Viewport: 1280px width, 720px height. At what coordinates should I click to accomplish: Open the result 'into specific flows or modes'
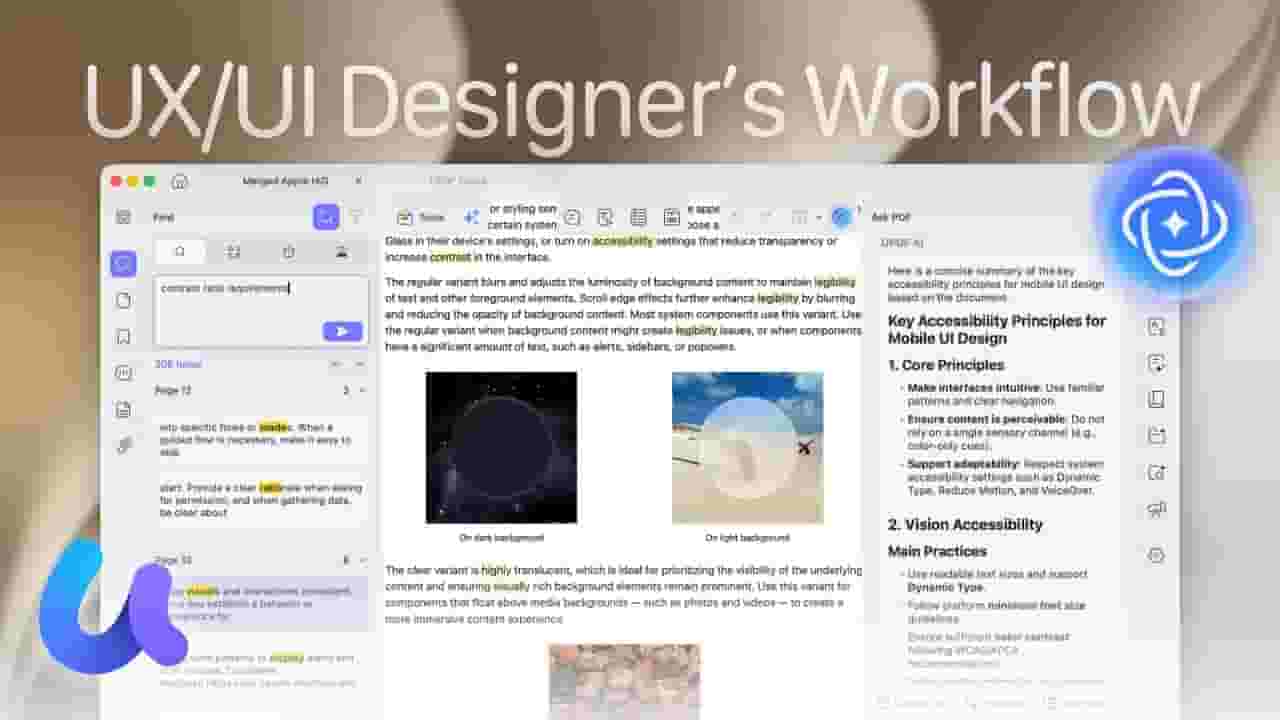[x=262, y=439]
